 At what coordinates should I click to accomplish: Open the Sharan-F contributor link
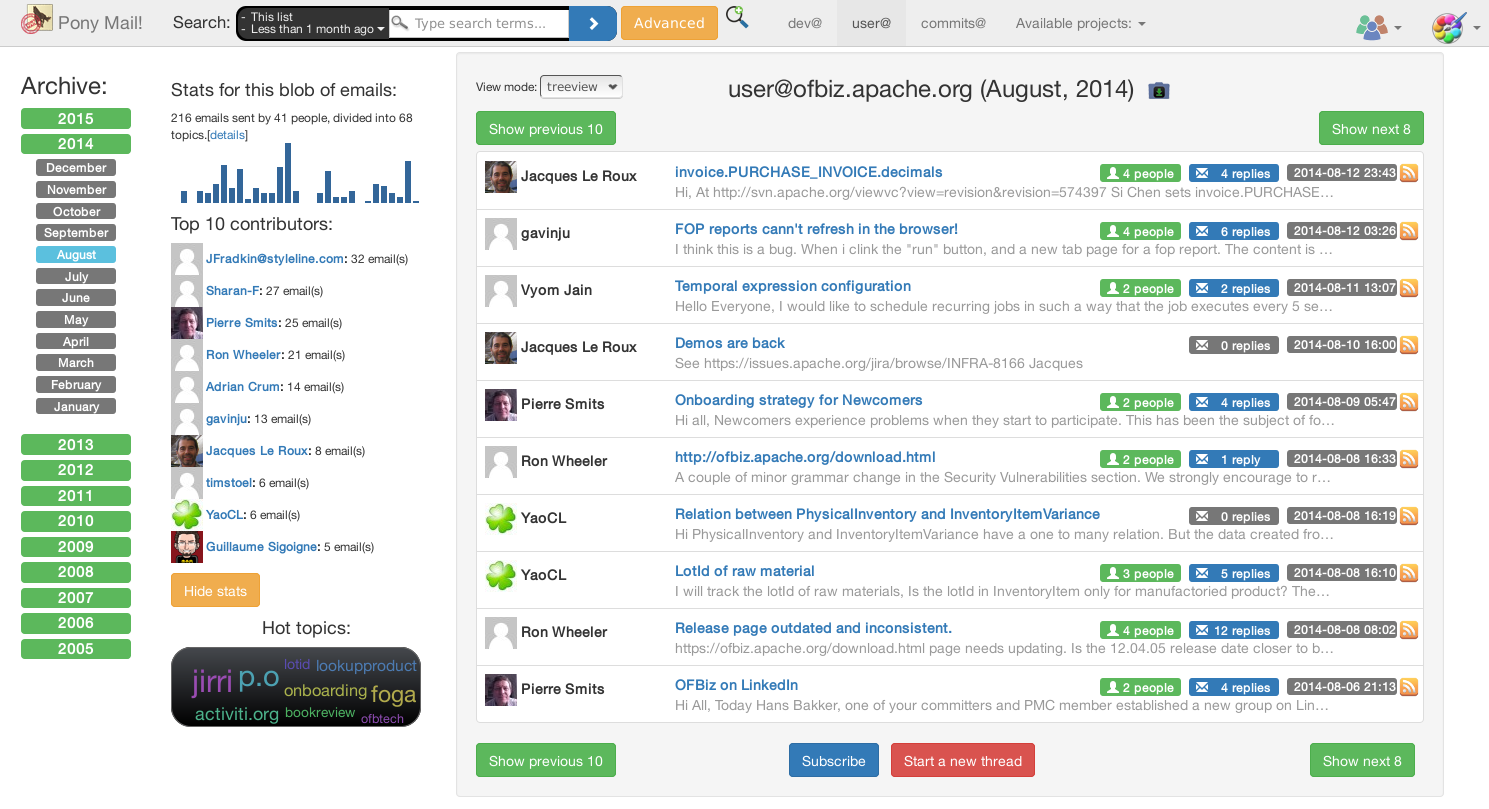233,291
